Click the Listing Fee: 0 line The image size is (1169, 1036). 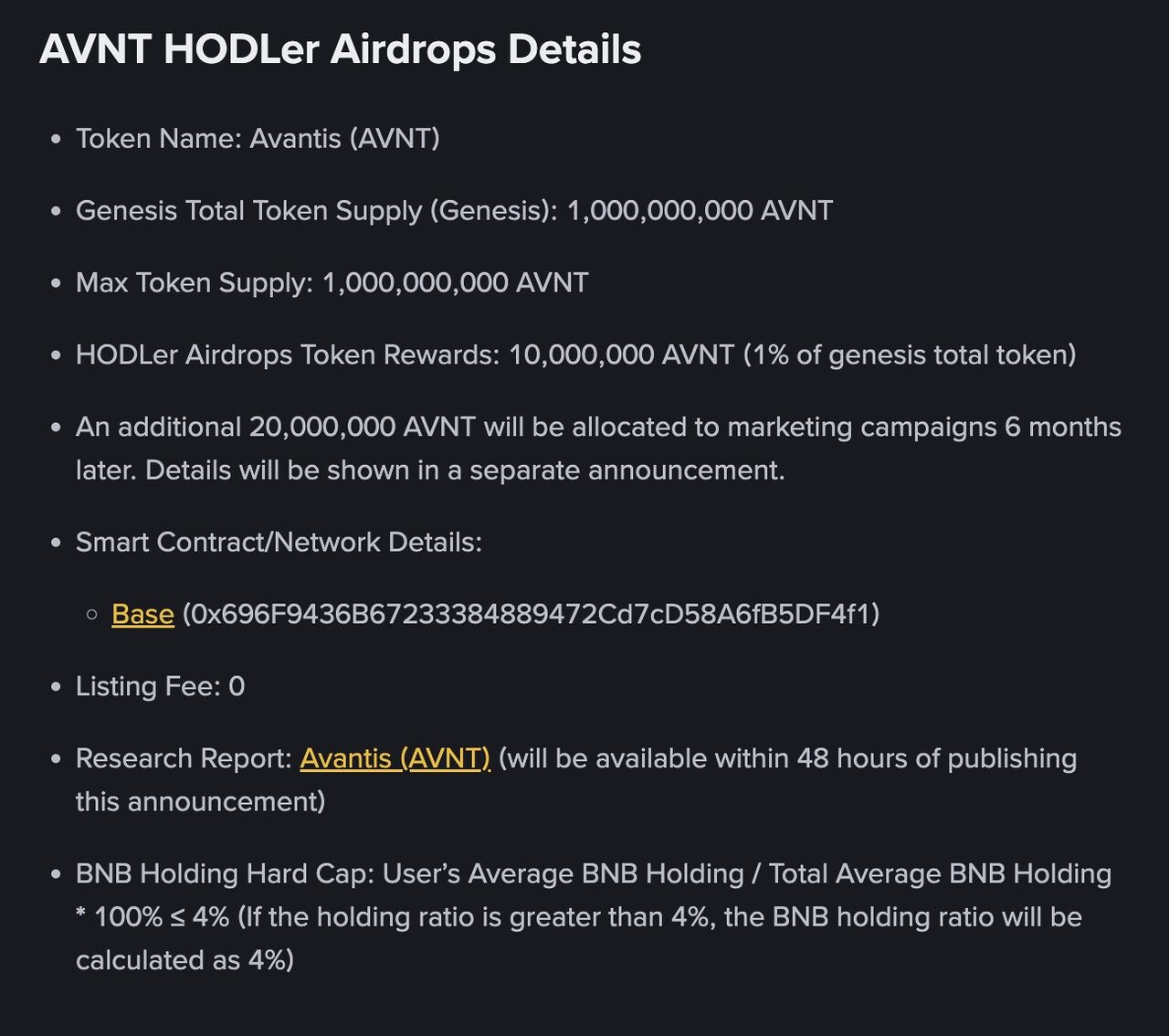point(160,686)
